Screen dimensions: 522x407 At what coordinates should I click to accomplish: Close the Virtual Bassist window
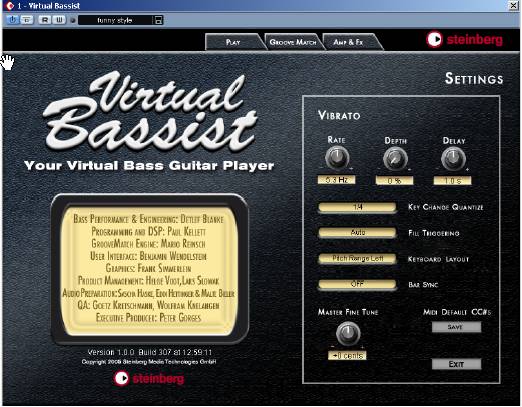514,6
